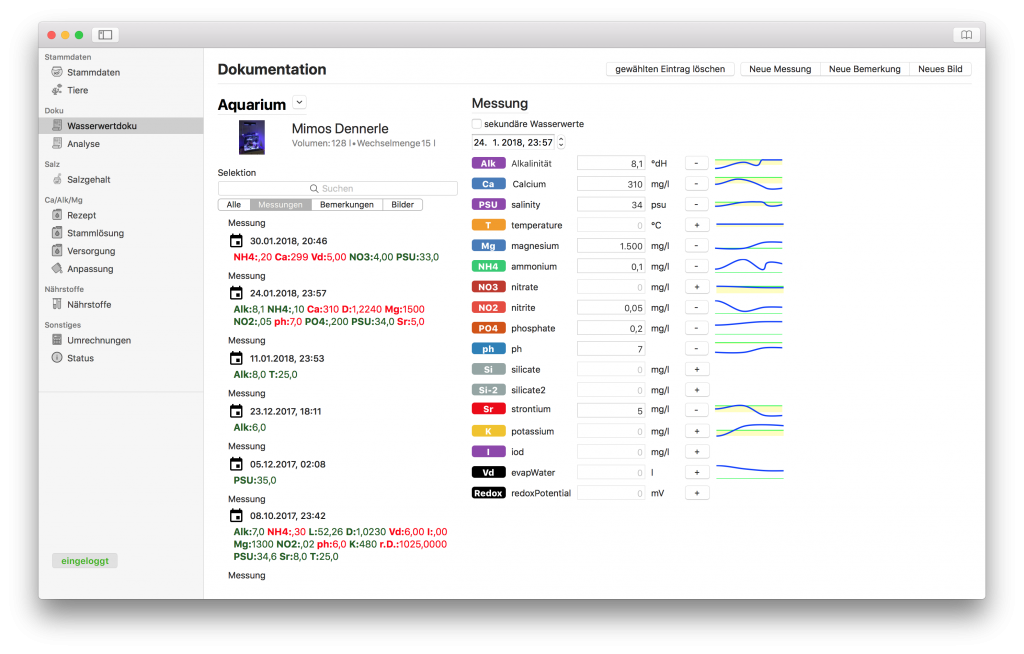This screenshot has height=654, width=1024.
Task: Click the Mimos Dennerle aquarium thumbnail
Action: tap(252, 137)
